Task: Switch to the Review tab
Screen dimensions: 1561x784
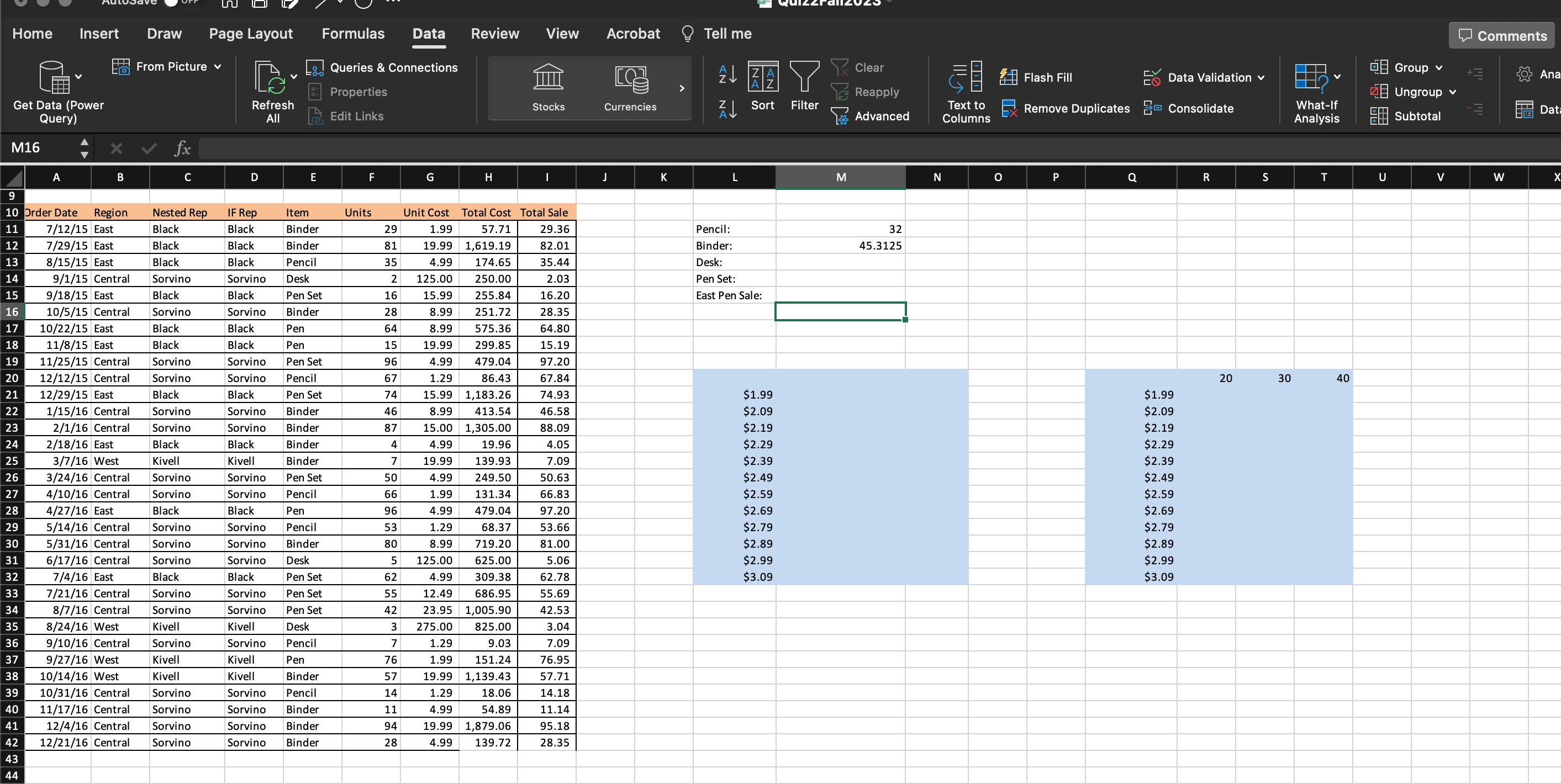Action: click(x=494, y=34)
